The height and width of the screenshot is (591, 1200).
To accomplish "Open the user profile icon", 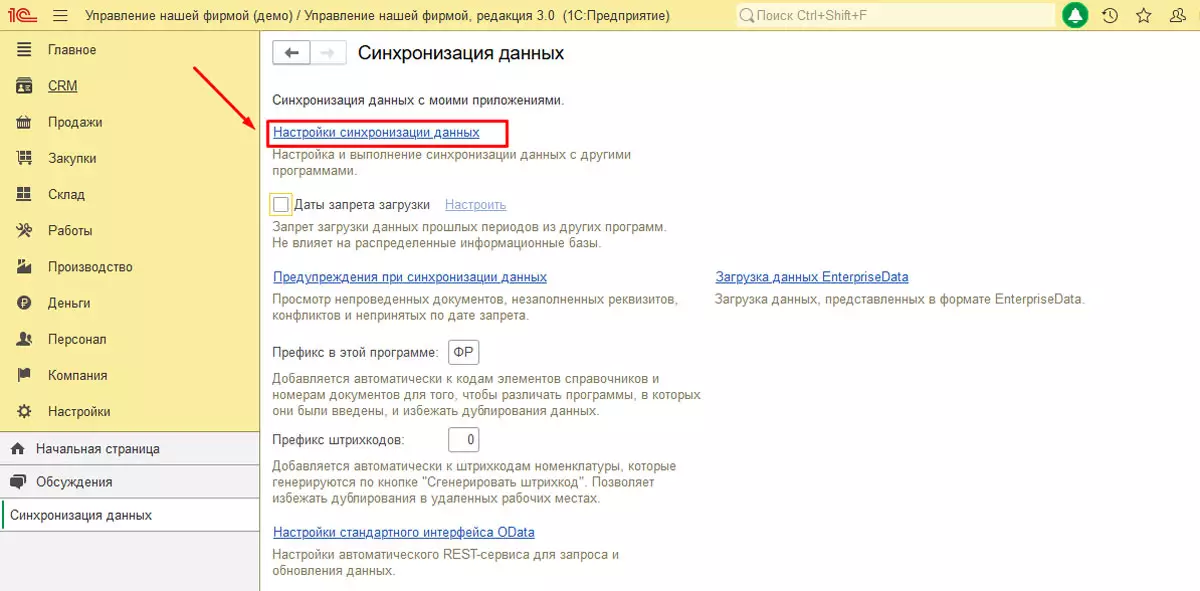I will click(1178, 16).
